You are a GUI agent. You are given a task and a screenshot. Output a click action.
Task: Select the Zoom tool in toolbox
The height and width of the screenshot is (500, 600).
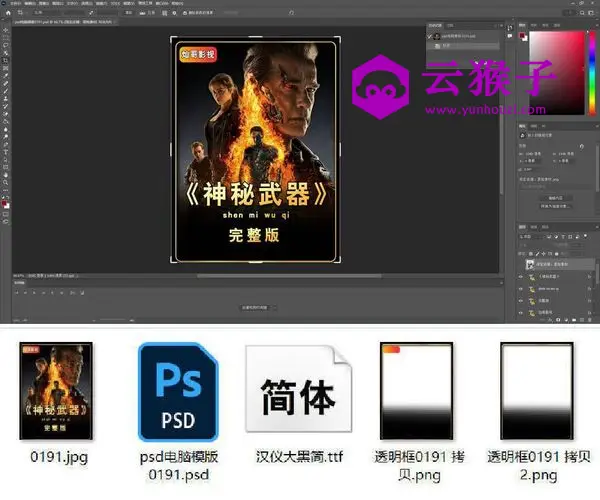6,183
